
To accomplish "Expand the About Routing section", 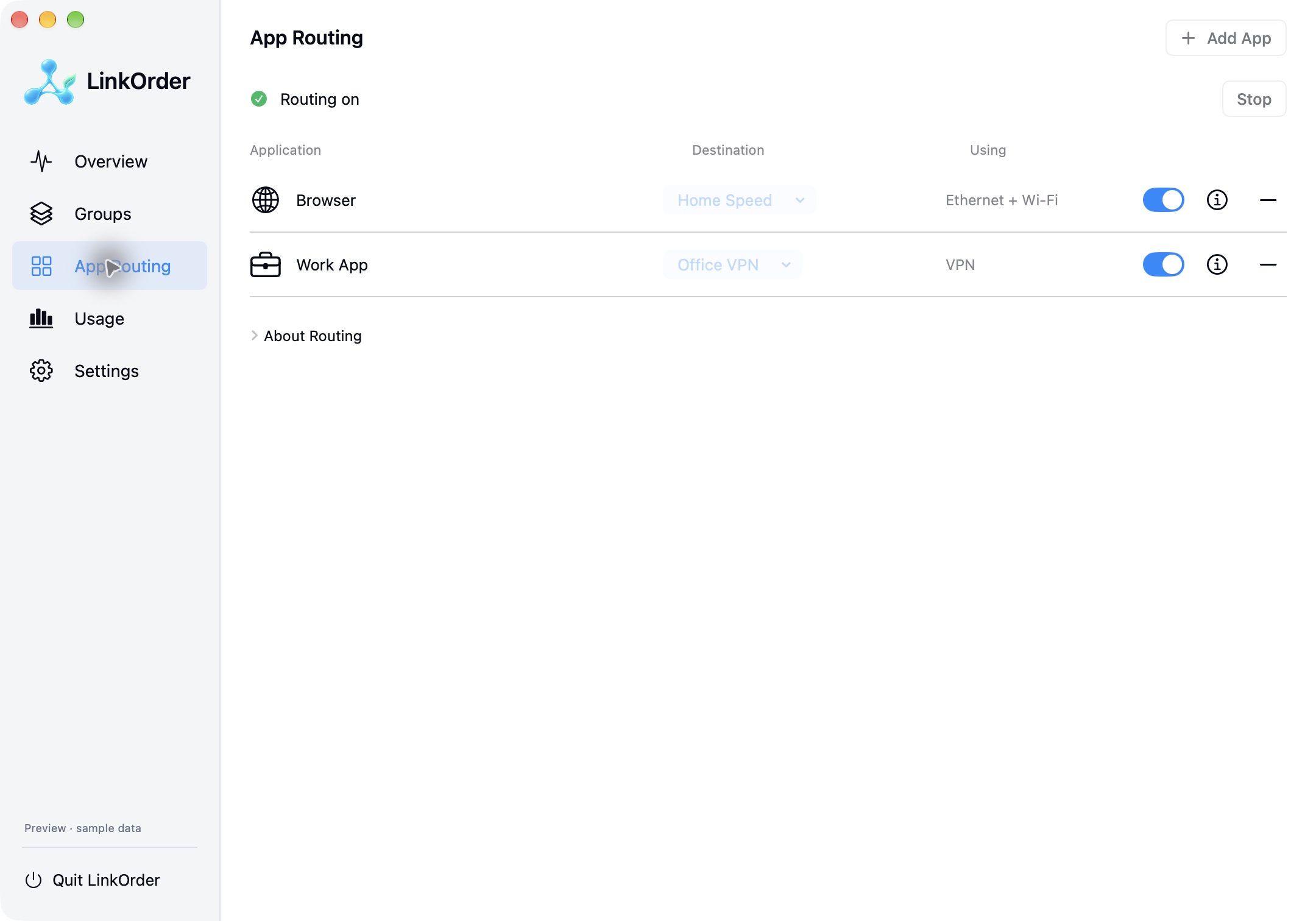I will click(x=306, y=336).
